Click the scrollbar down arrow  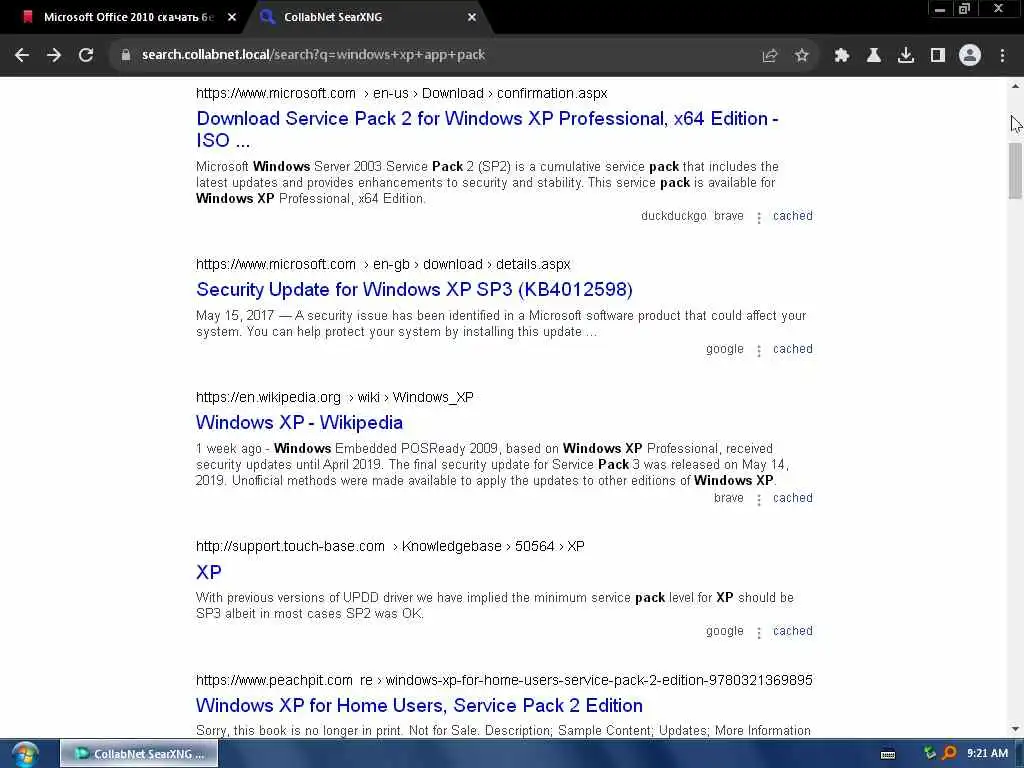(1015, 729)
